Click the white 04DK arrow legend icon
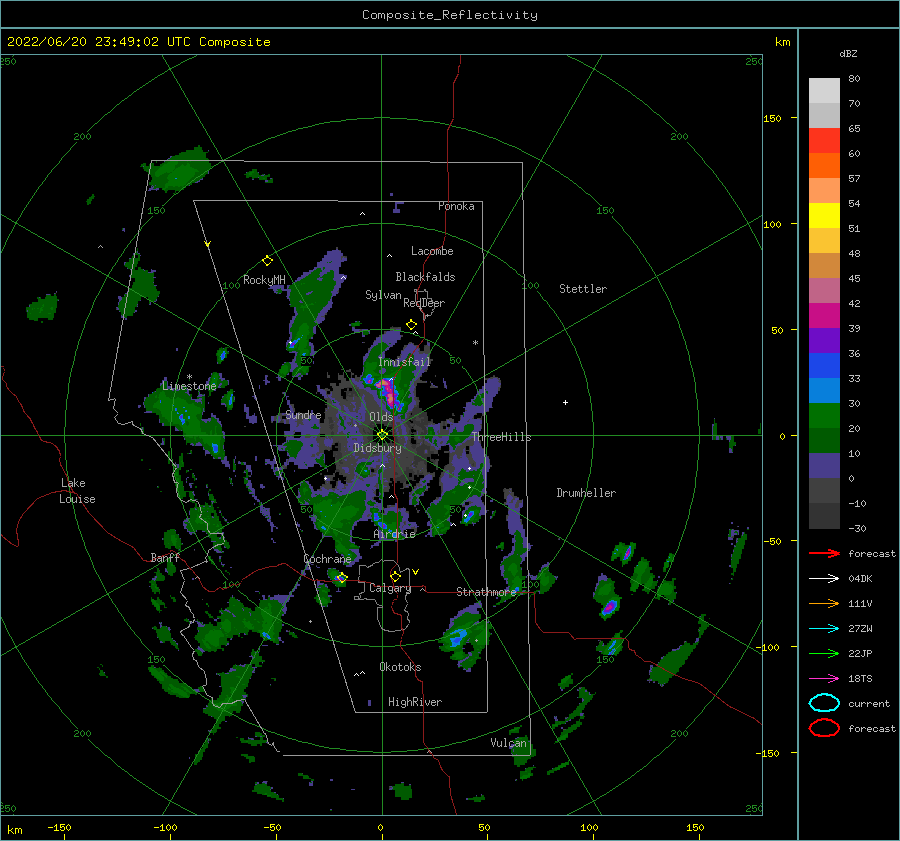This screenshot has height=841, width=900. click(x=824, y=578)
